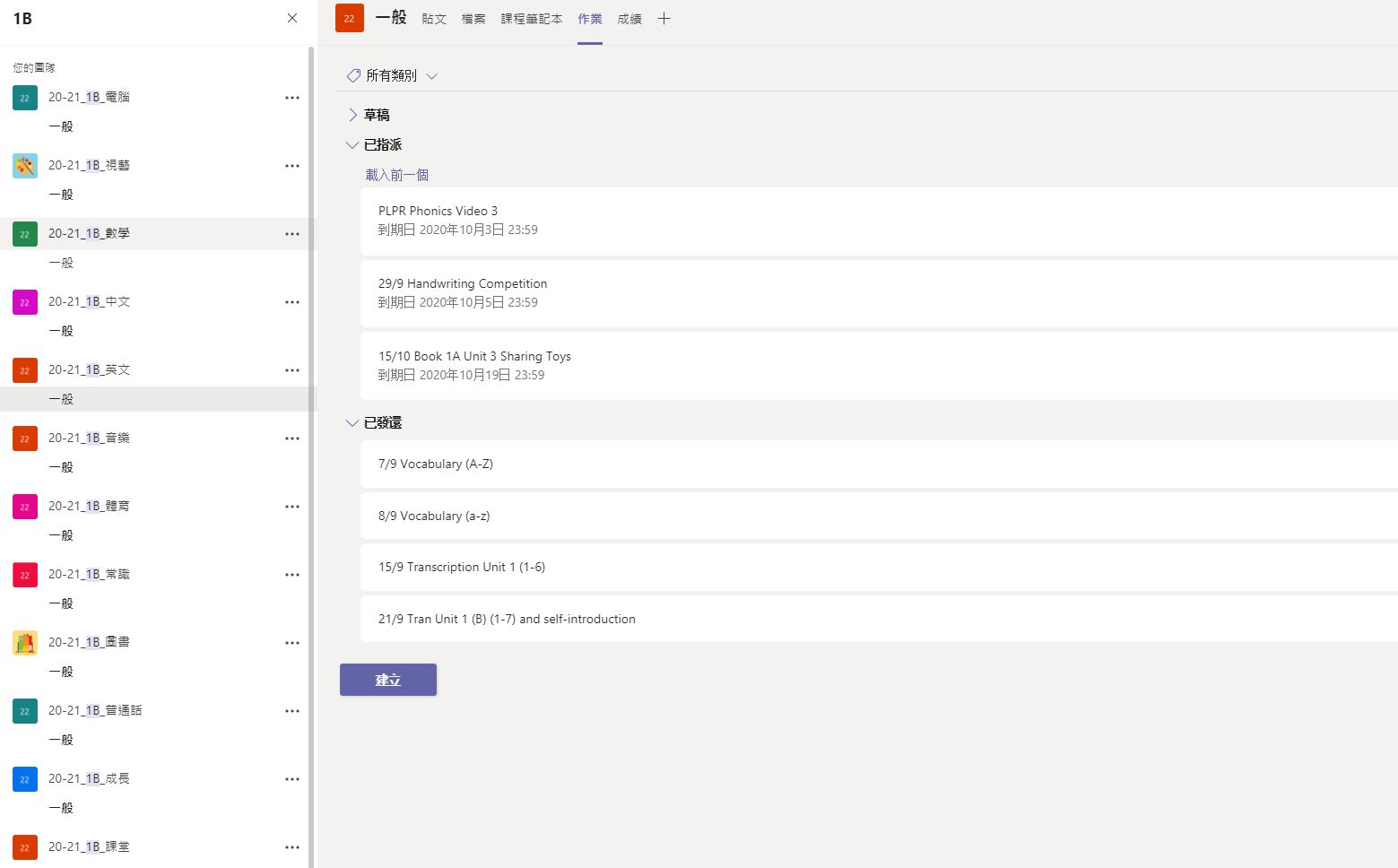Switch to the 課程筆記本 tab
The image size is (1398, 868).
tap(532, 19)
